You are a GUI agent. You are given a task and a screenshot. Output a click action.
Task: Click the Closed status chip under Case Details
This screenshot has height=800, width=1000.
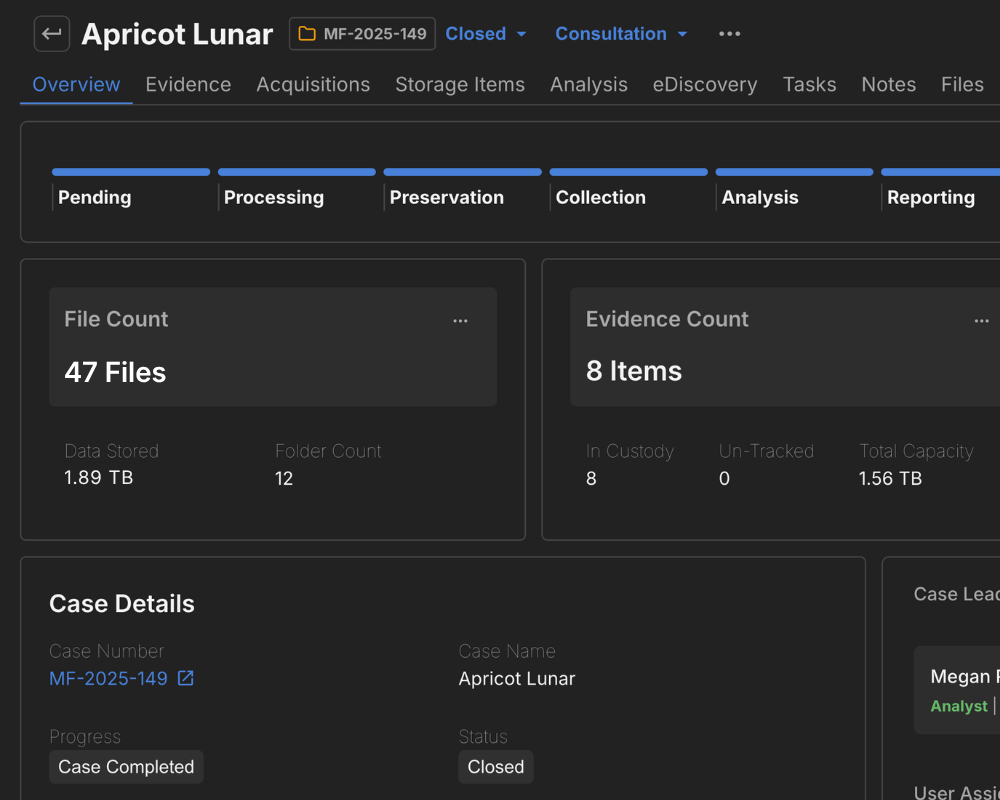(x=496, y=767)
